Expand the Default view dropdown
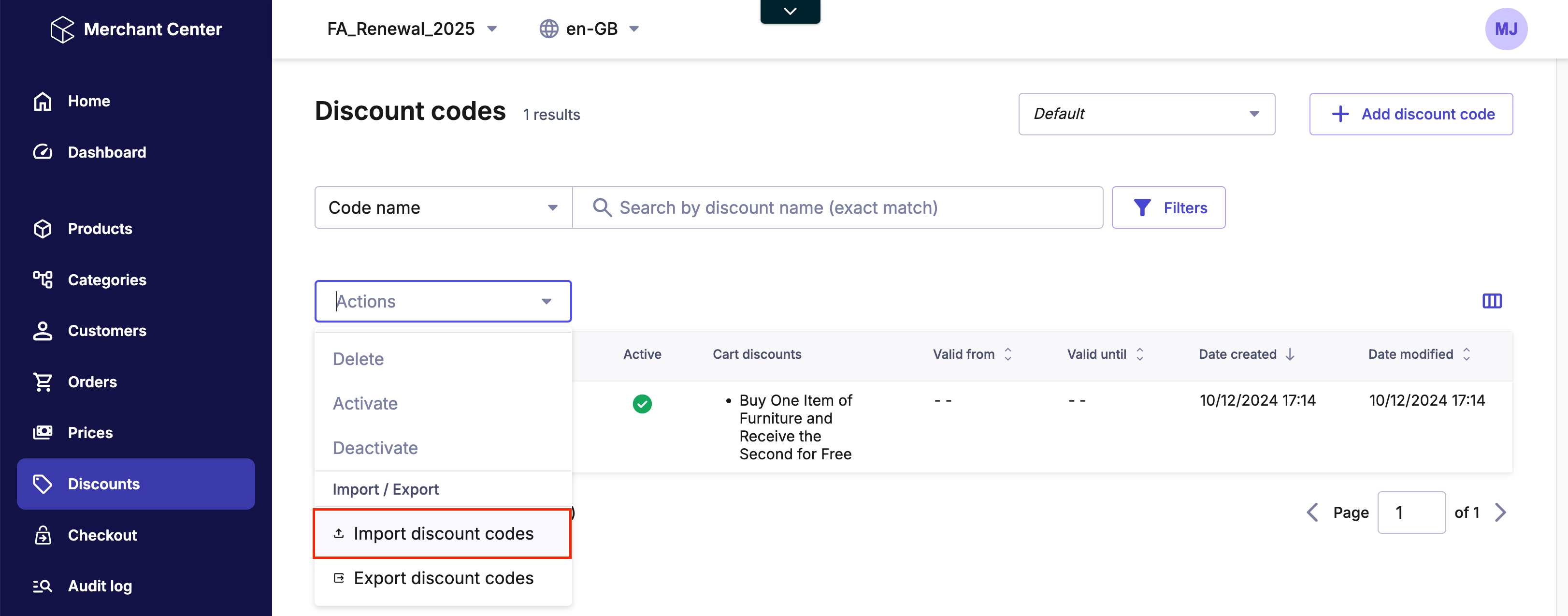The height and width of the screenshot is (616, 1568). [1146, 114]
